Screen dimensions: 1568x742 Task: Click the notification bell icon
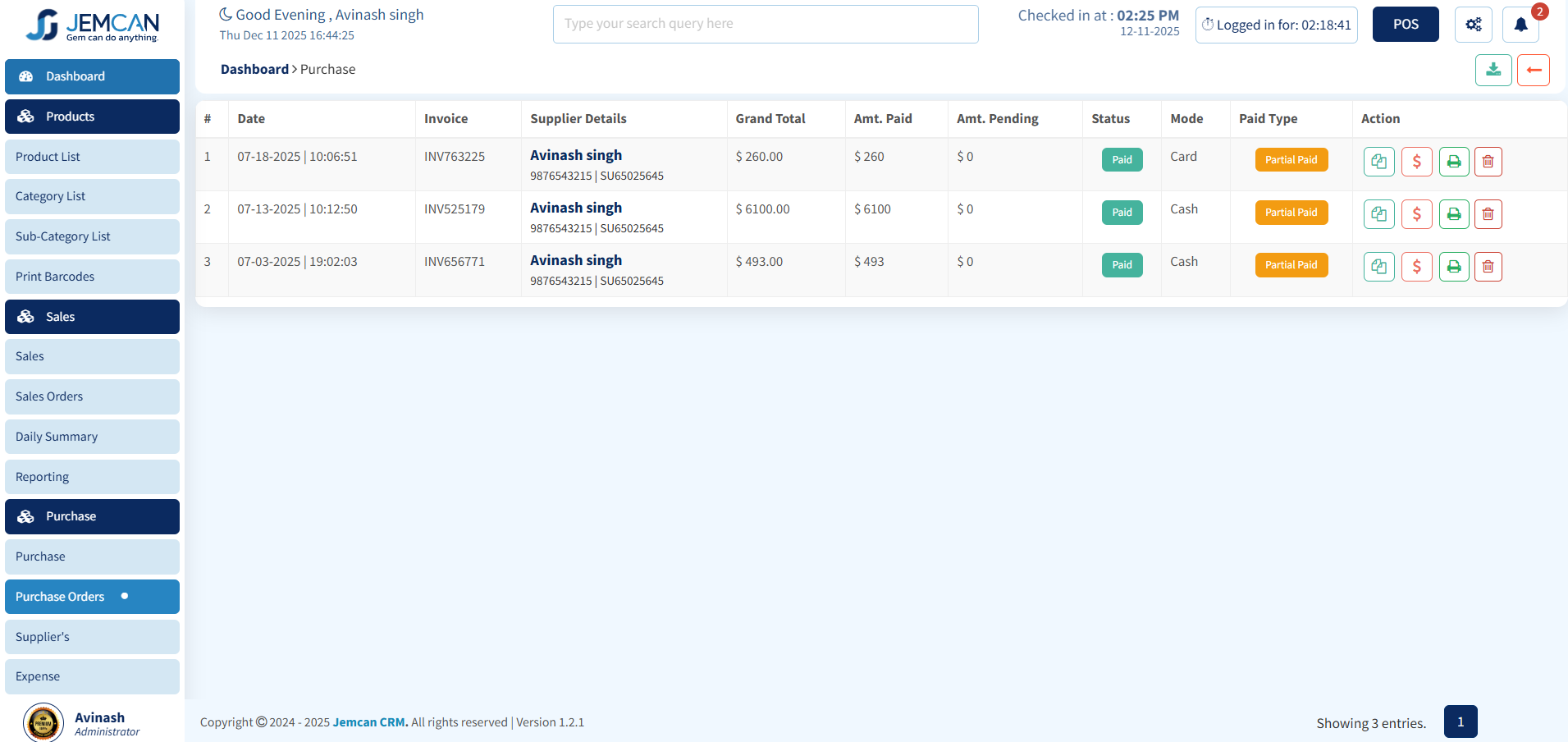click(x=1520, y=25)
